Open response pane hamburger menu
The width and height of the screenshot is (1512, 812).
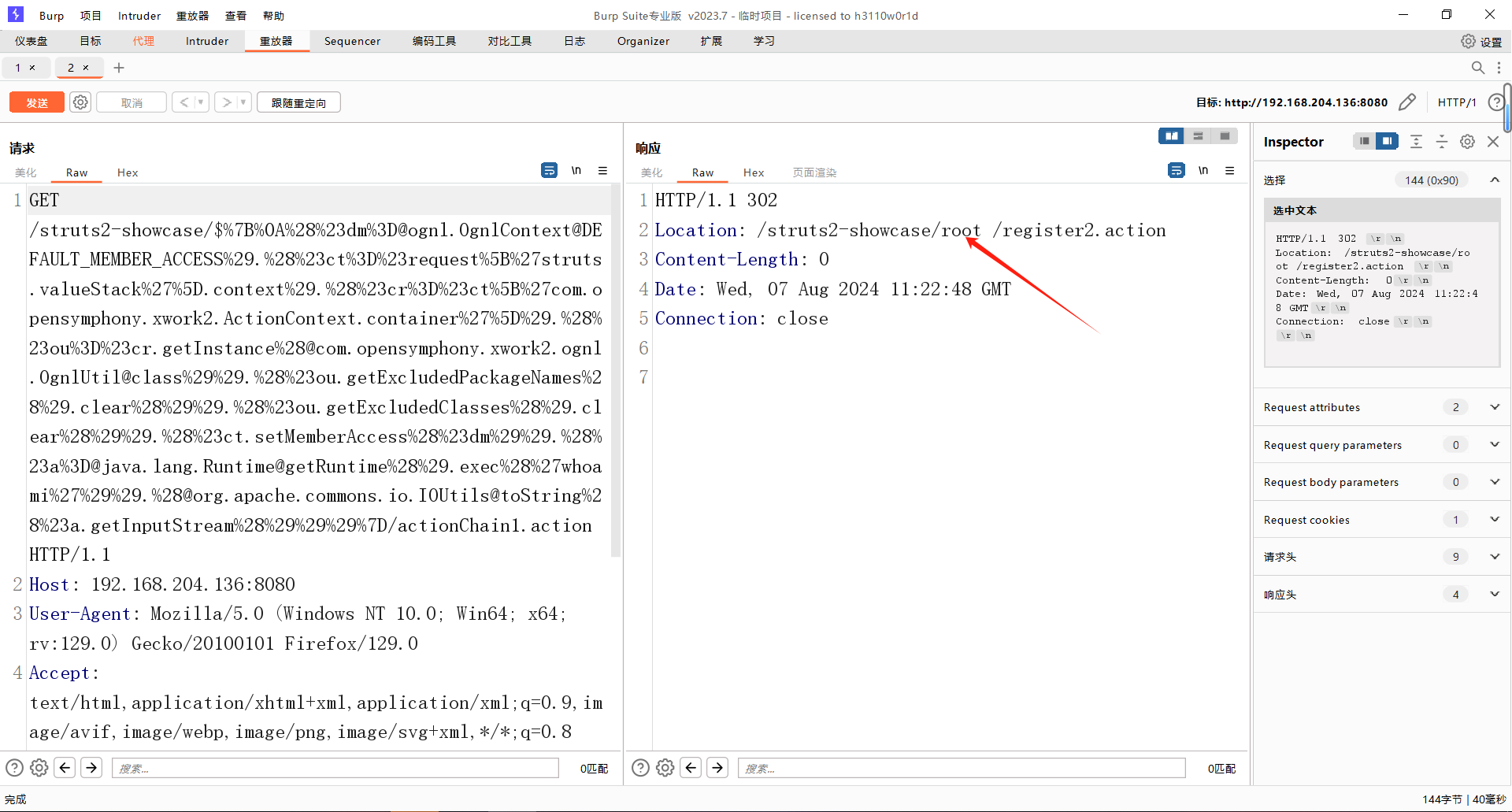[1230, 170]
